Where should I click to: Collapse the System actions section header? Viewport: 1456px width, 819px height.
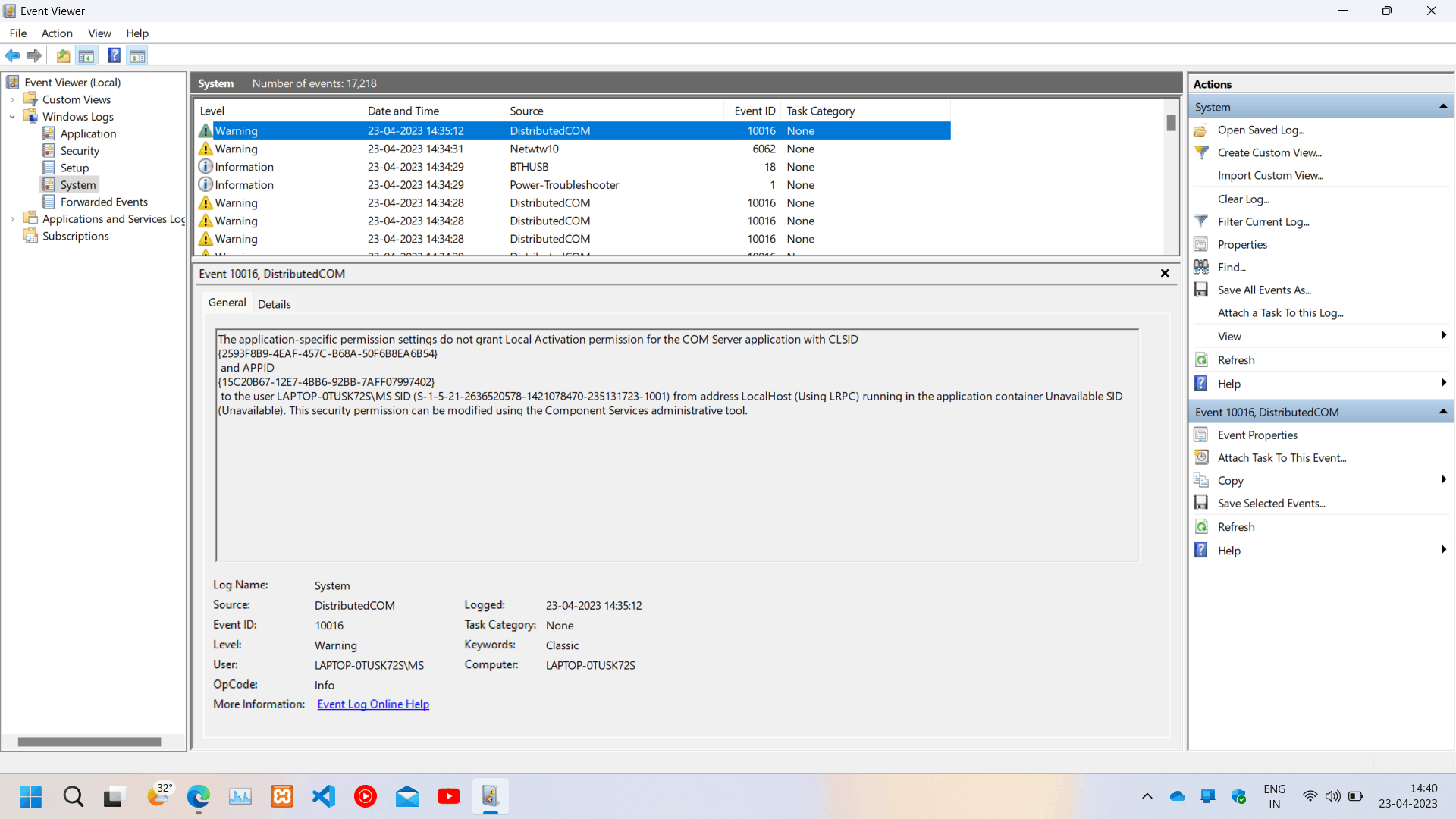(x=1443, y=107)
